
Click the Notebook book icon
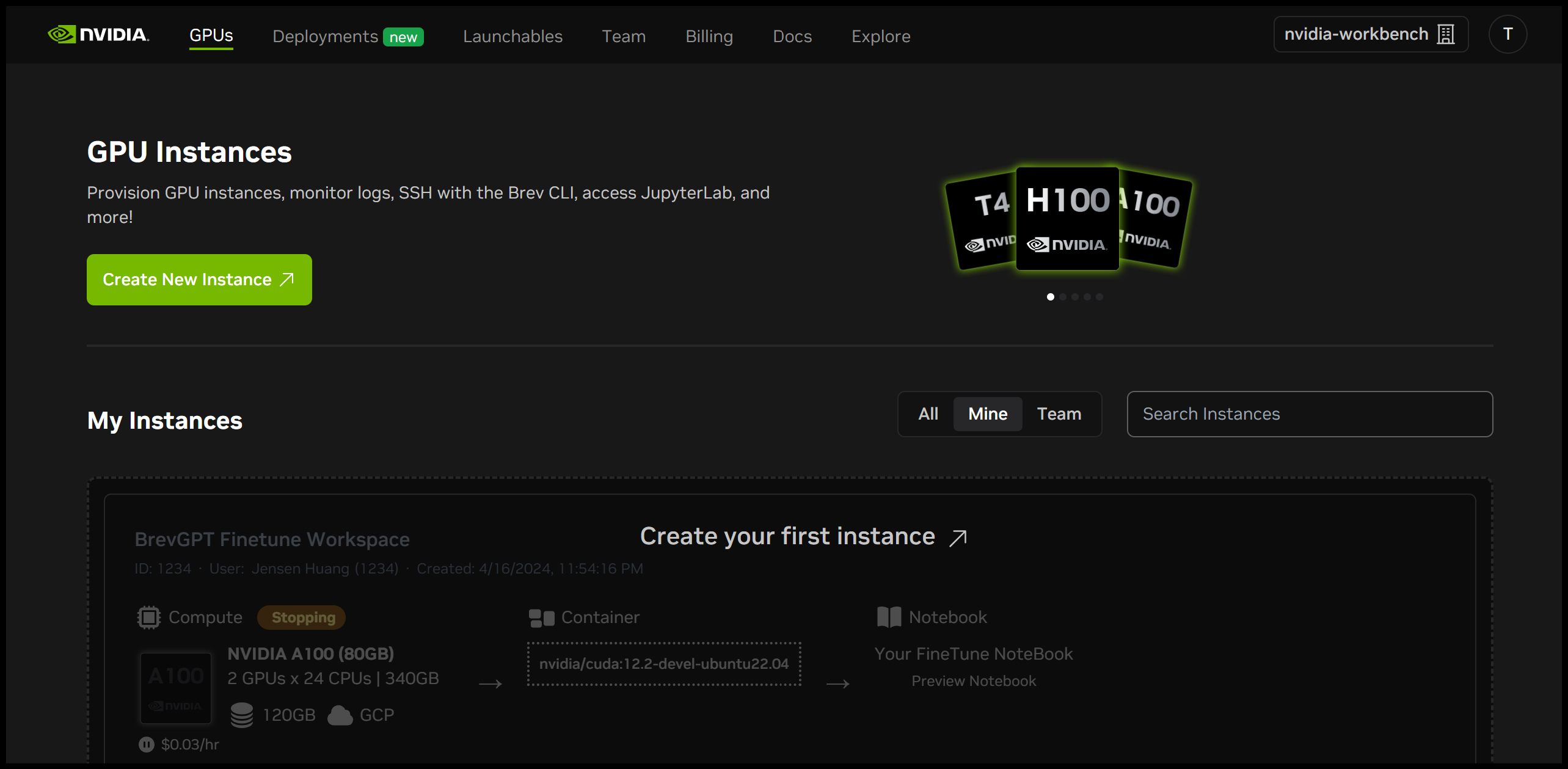pos(889,618)
